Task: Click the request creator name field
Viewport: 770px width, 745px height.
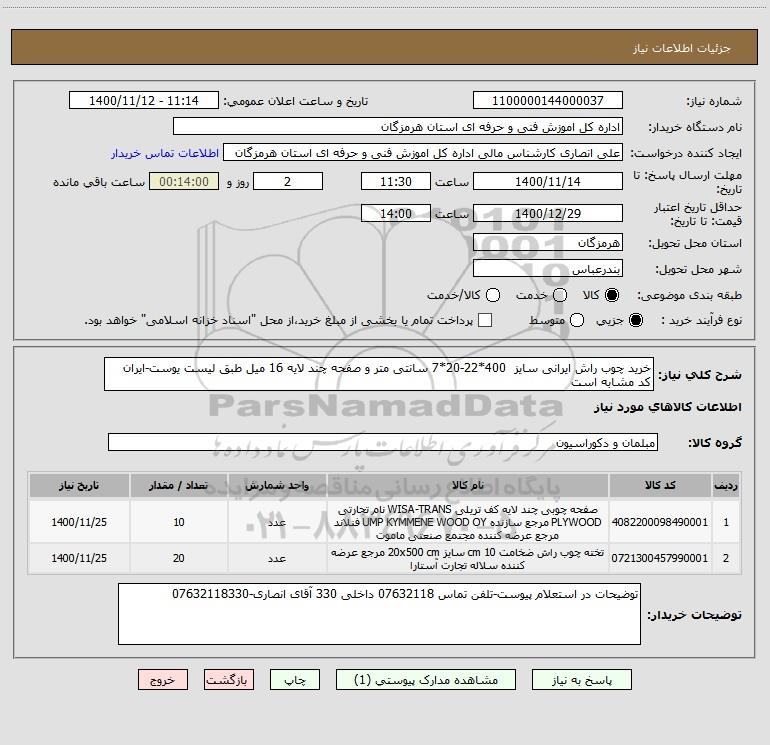Action: [423, 153]
